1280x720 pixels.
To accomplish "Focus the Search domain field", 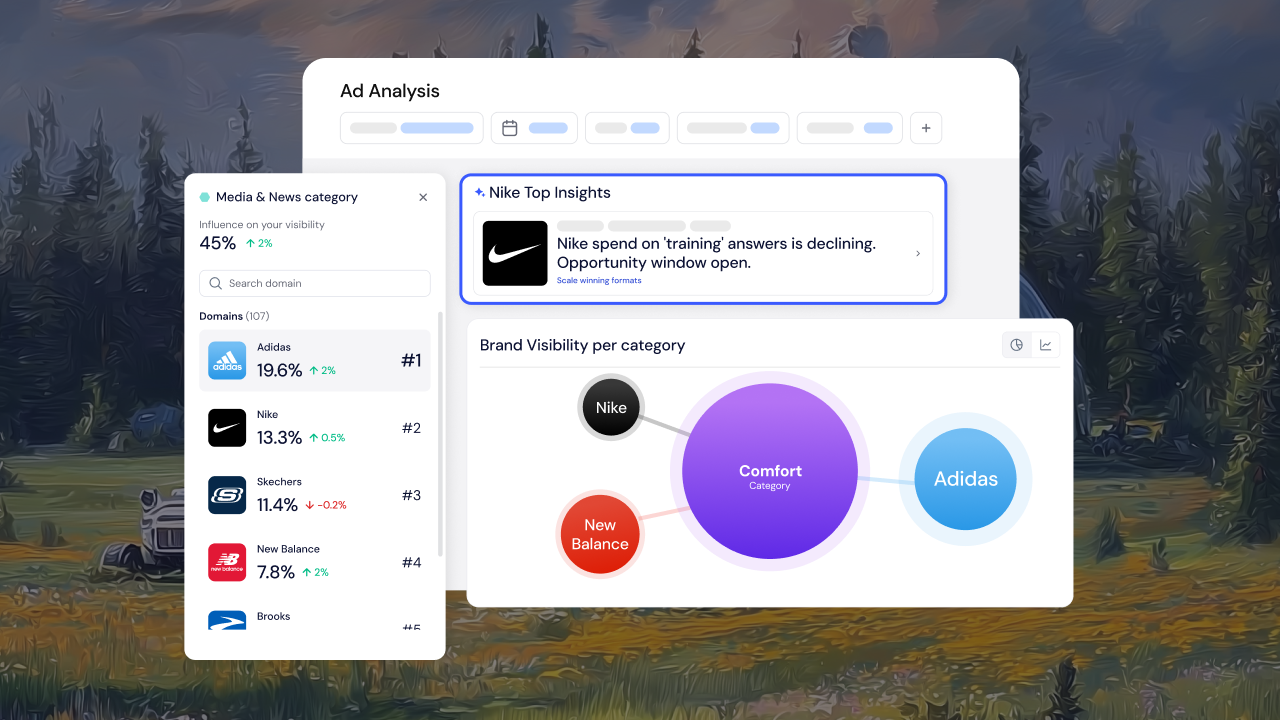I will click(315, 283).
